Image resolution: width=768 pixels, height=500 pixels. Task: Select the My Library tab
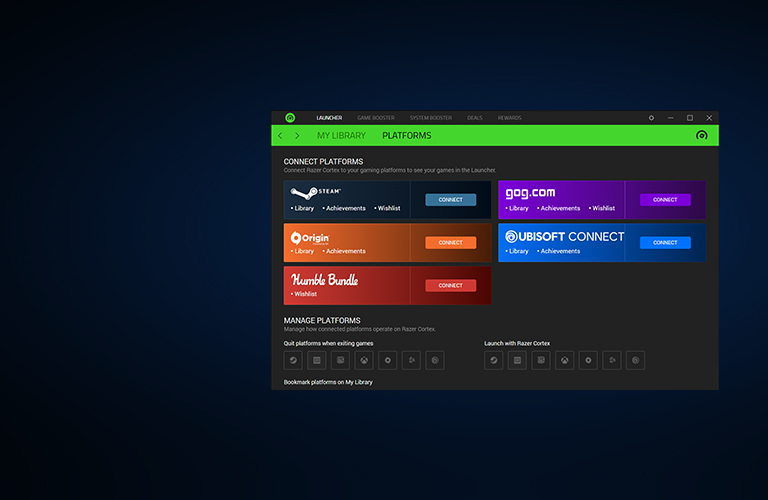pos(341,136)
